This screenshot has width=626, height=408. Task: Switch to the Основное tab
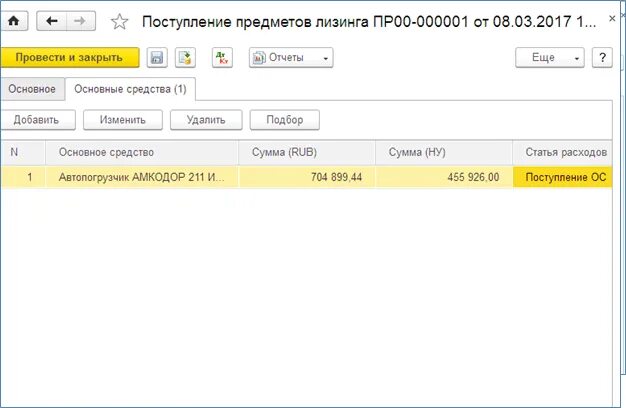click(32, 89)
